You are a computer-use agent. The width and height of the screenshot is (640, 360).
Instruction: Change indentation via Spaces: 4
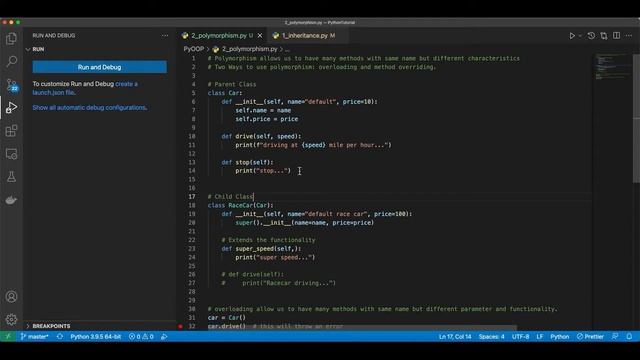pyautogui.click(x=491, y=337)
